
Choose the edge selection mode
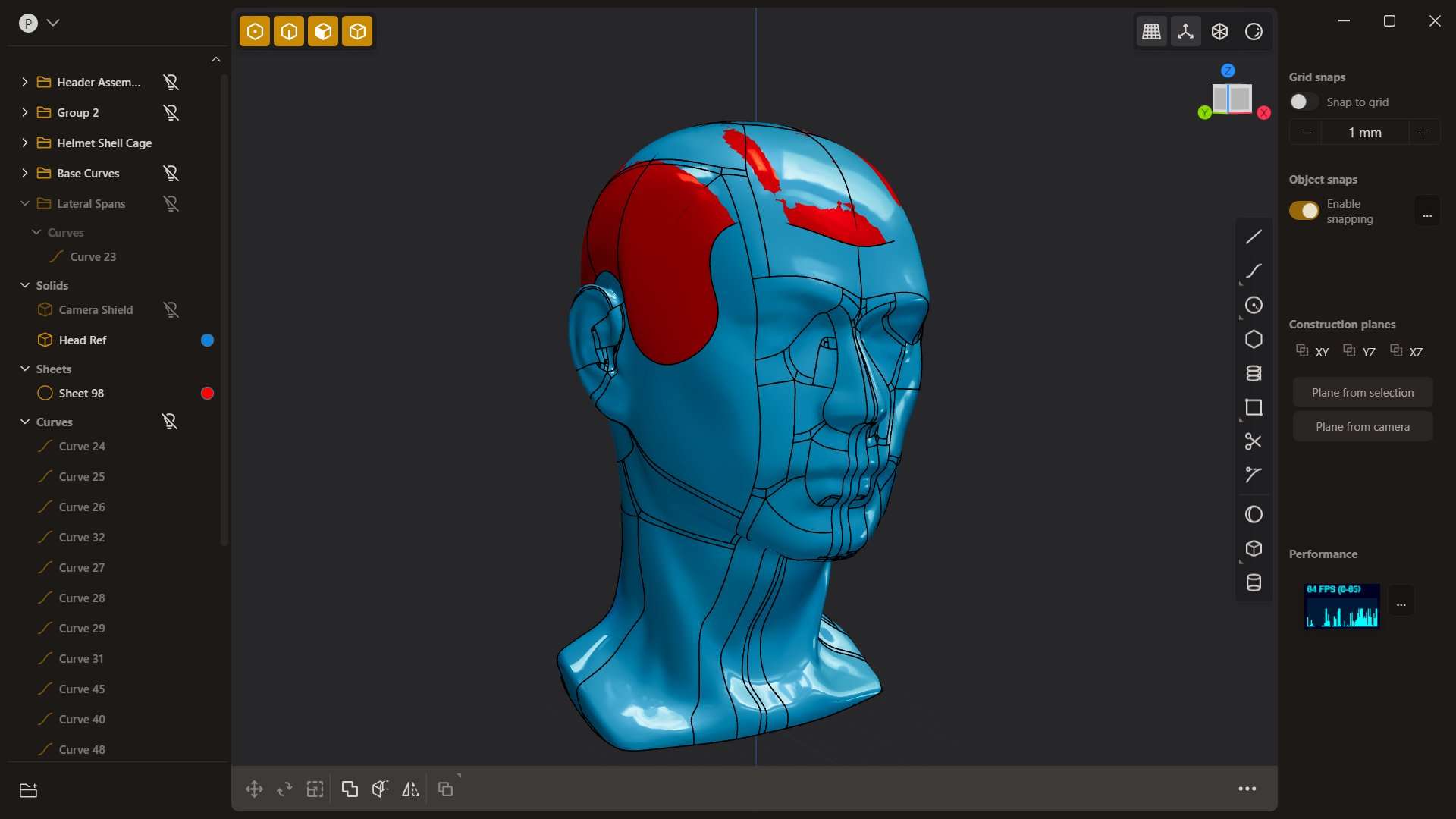click(x=289, y=32)
